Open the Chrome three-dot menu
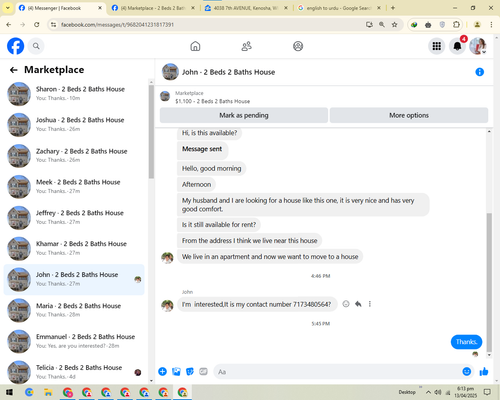This screenshot has height=400, width=500. [491, 25]
